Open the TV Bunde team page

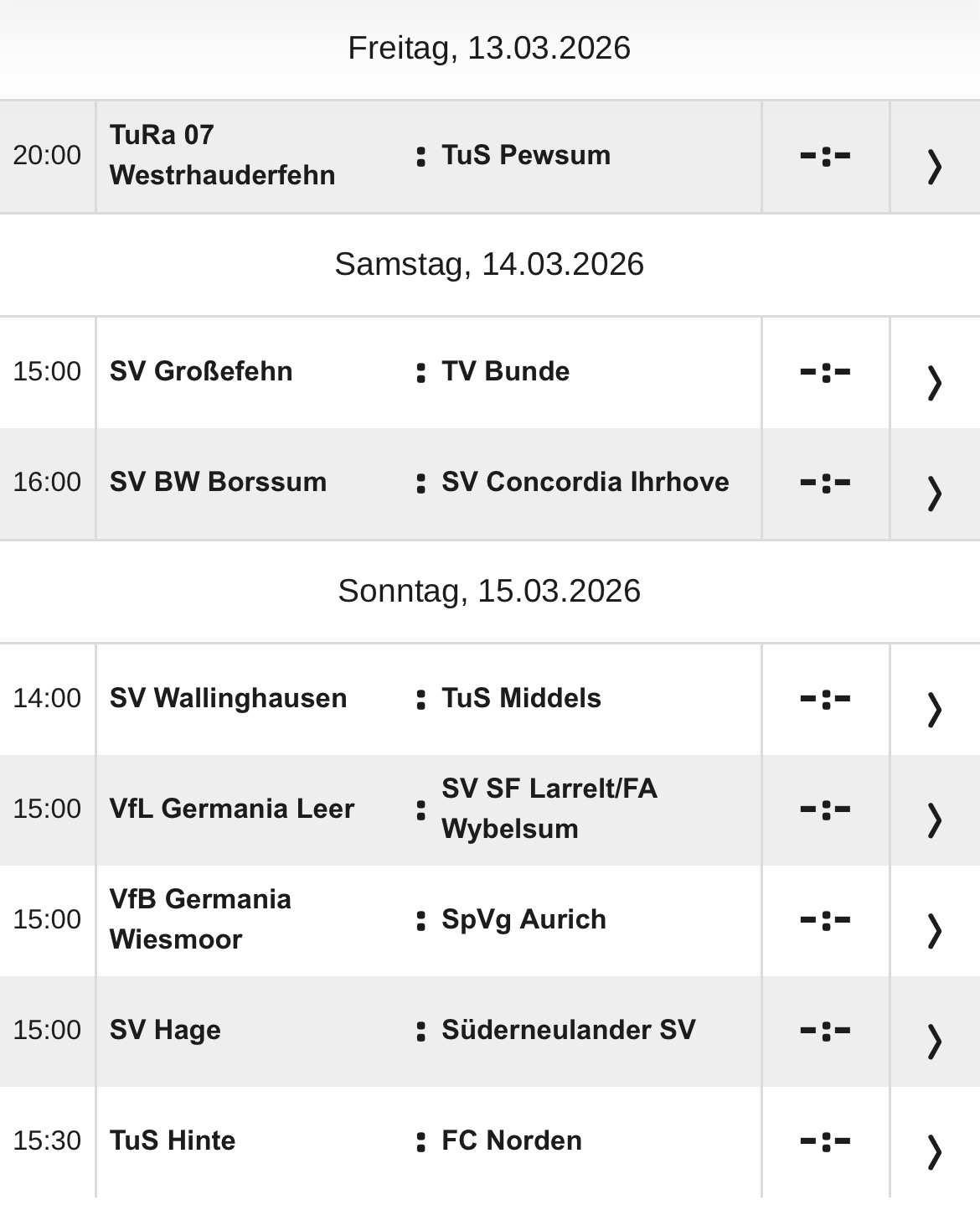pos(505,371)
